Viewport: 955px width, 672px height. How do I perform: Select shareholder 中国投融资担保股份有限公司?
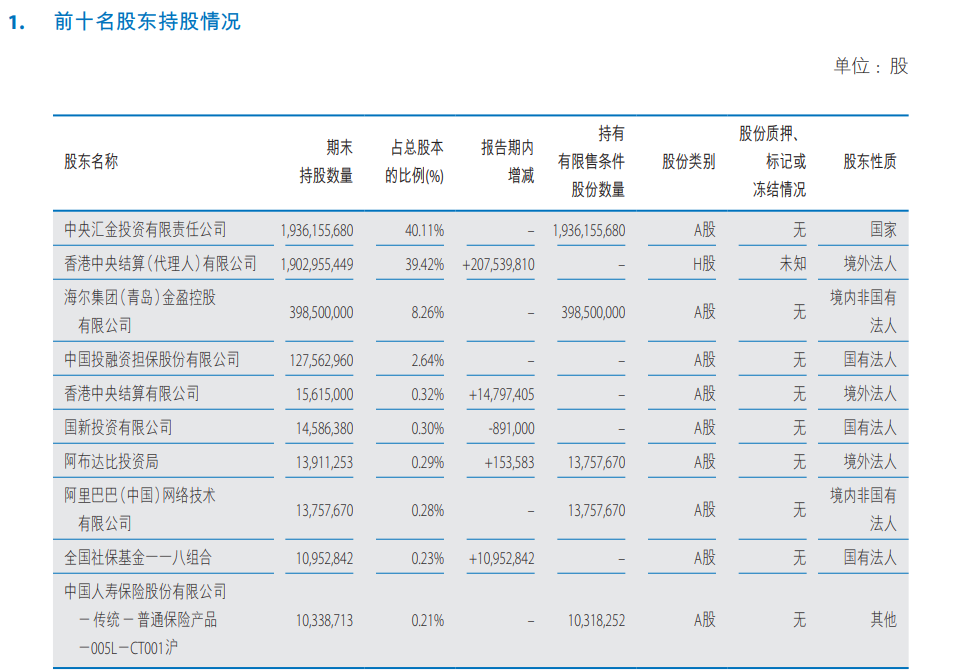click(x=152, y=359)
